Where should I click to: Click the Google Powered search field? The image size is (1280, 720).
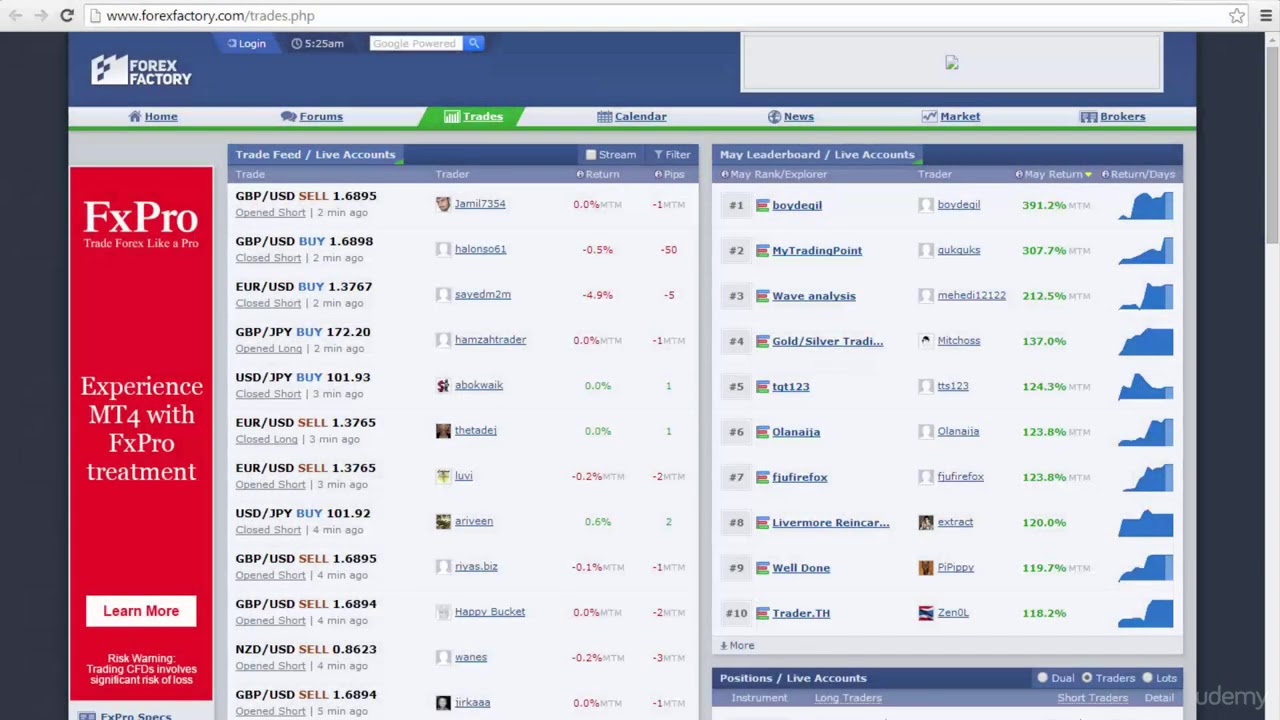[416, 43]
